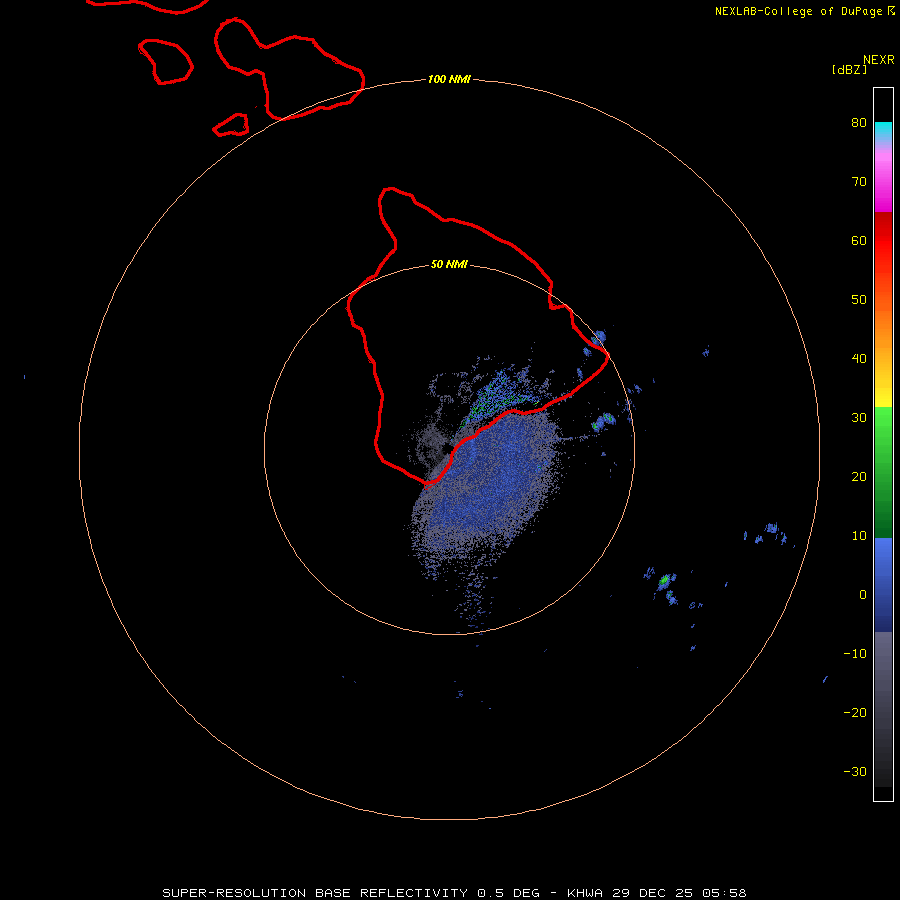Click the 20 value on the dBZ scale

pyautogui.click(x=859, y=477)
